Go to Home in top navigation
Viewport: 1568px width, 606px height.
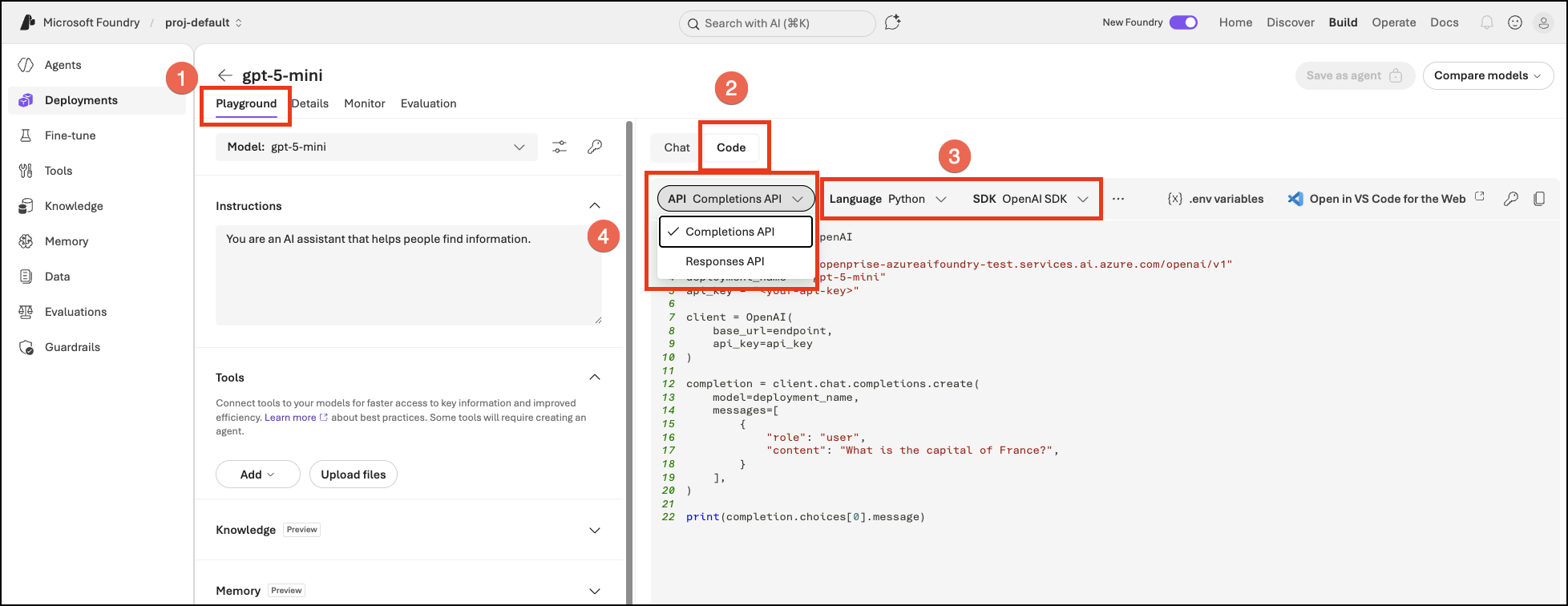click(1236, 22)
